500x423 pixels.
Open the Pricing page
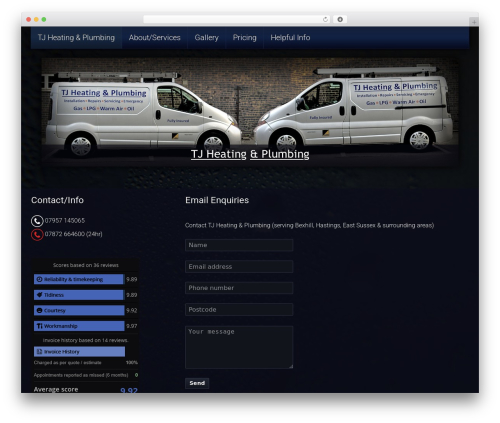(x=244, y=38)
